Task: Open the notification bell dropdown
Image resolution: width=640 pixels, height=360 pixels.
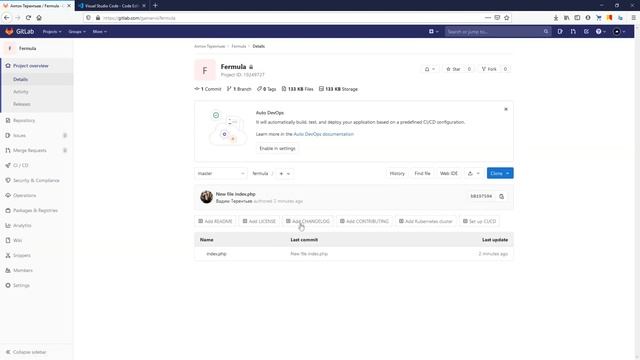Action: pyautogui.click(x=429, y=69)
